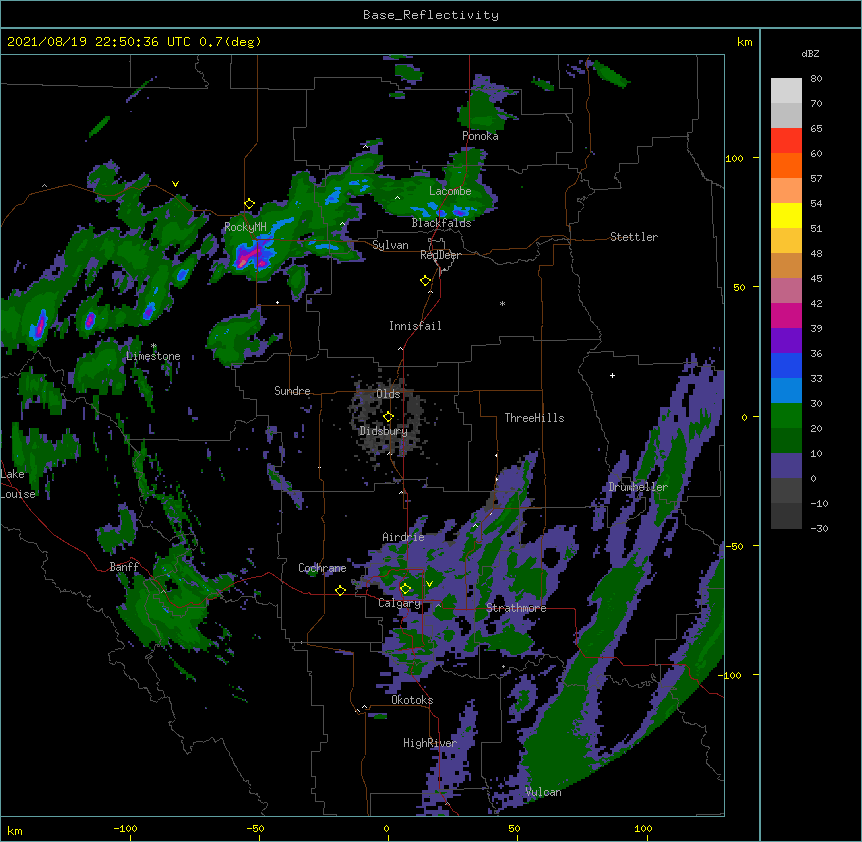Select the indigo 10 dBZ legend swatch
Viewport: 862px width, 842px height.
[x=786, y=466]
